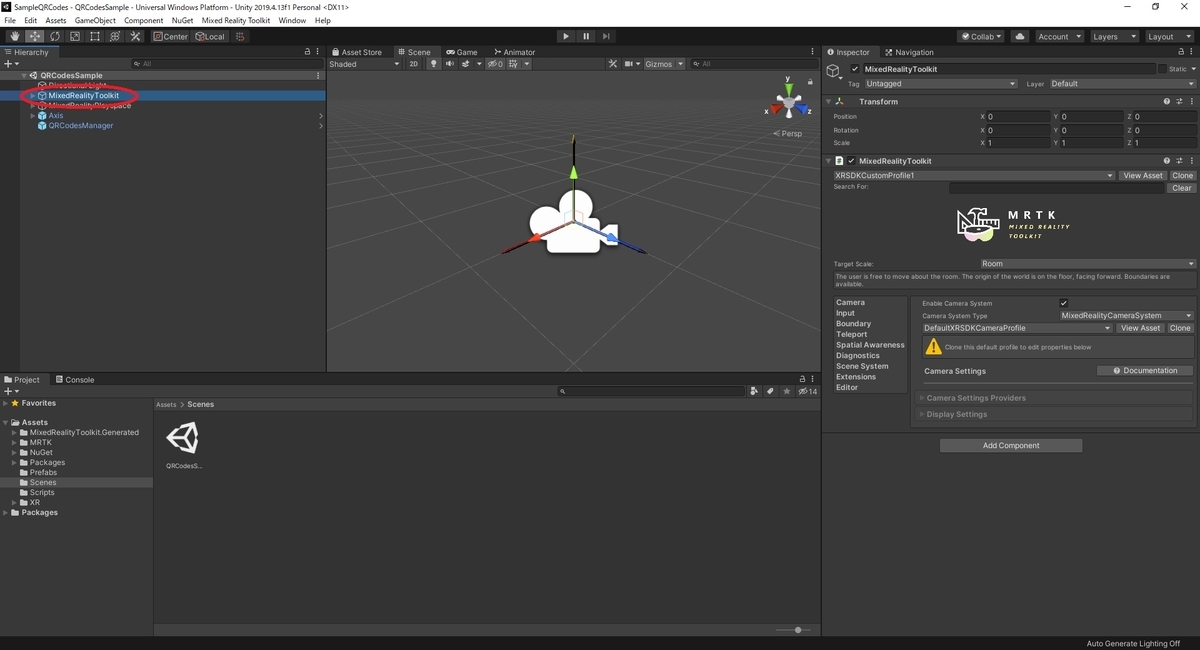Toggle hidden objects visibility counter
This screenshot has height=650, width=1200.
coord(495,64)
